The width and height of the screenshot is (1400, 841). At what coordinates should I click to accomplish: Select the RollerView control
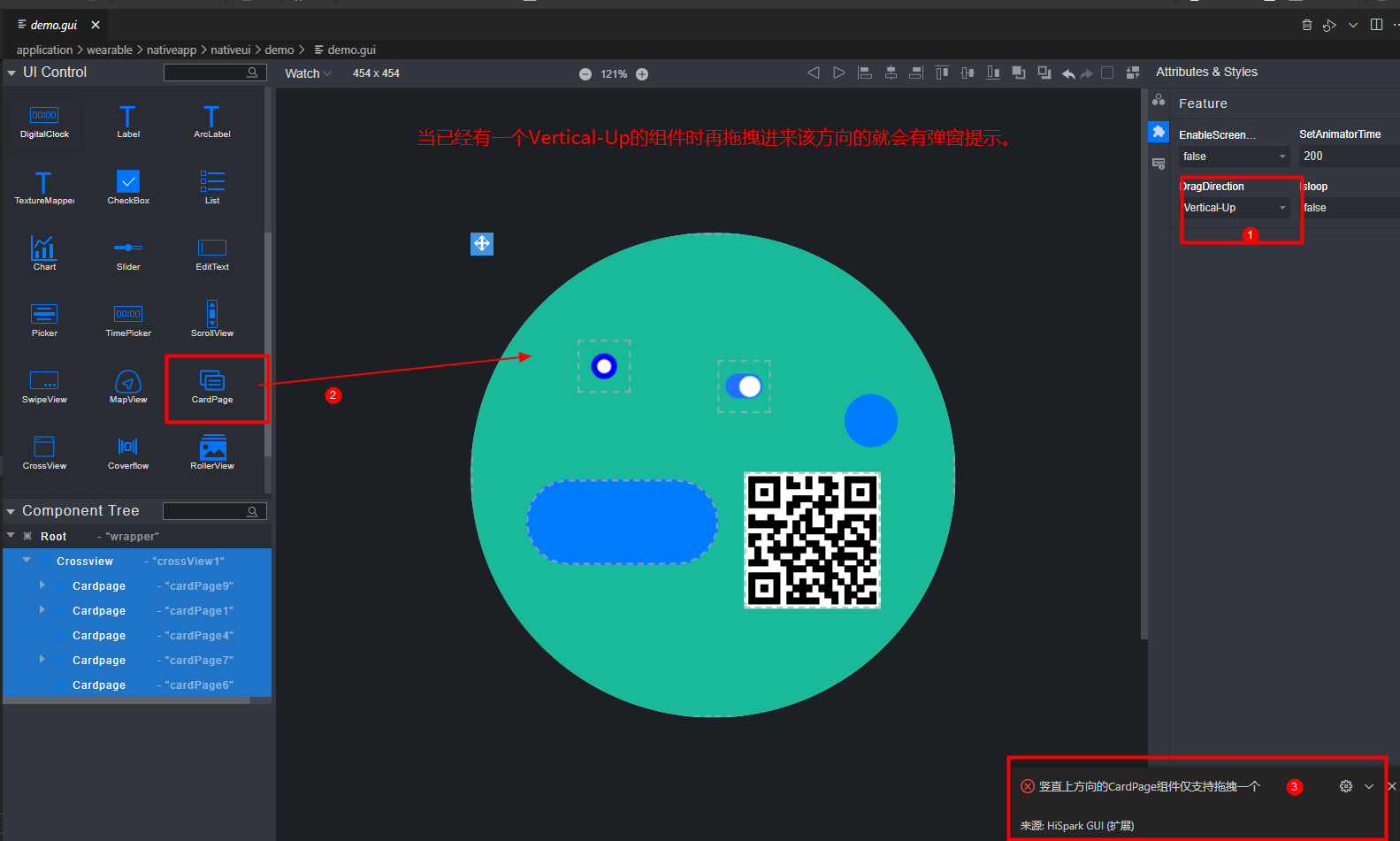(212, 447)
